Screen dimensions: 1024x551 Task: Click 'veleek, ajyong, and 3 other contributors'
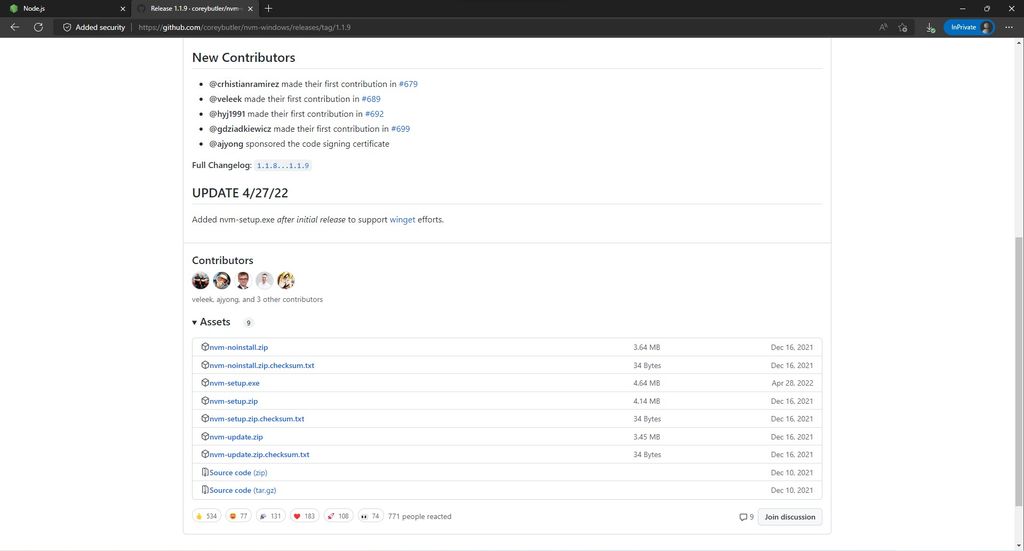257,300
